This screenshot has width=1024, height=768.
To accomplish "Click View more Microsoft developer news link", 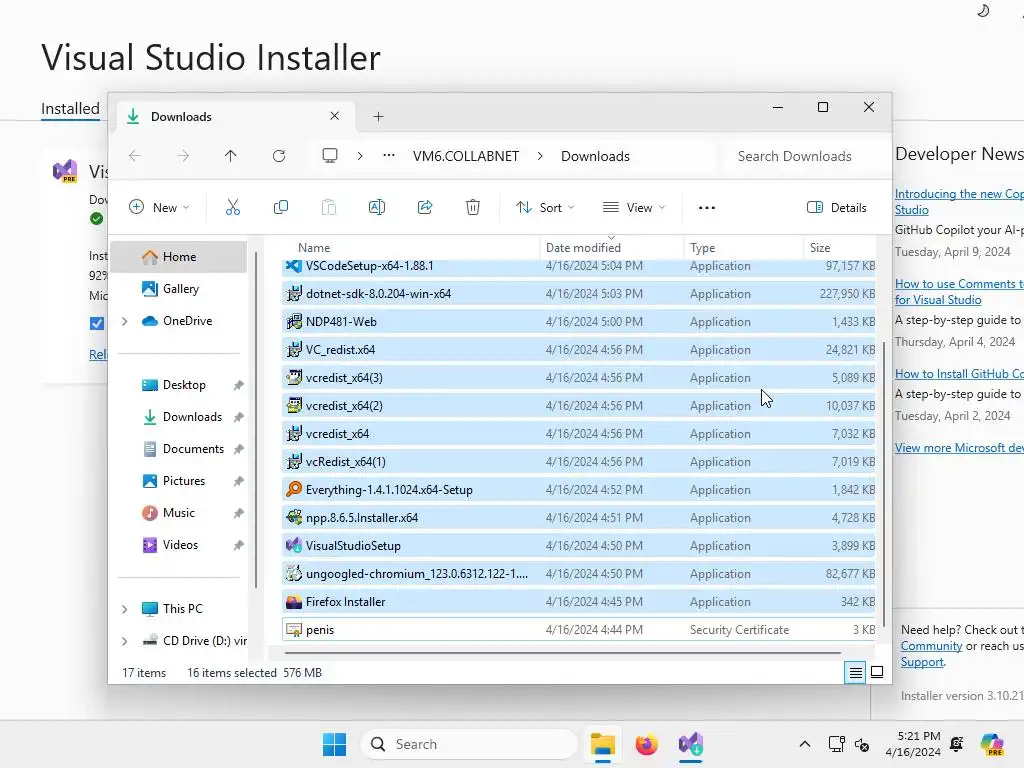I will (959, 447).
